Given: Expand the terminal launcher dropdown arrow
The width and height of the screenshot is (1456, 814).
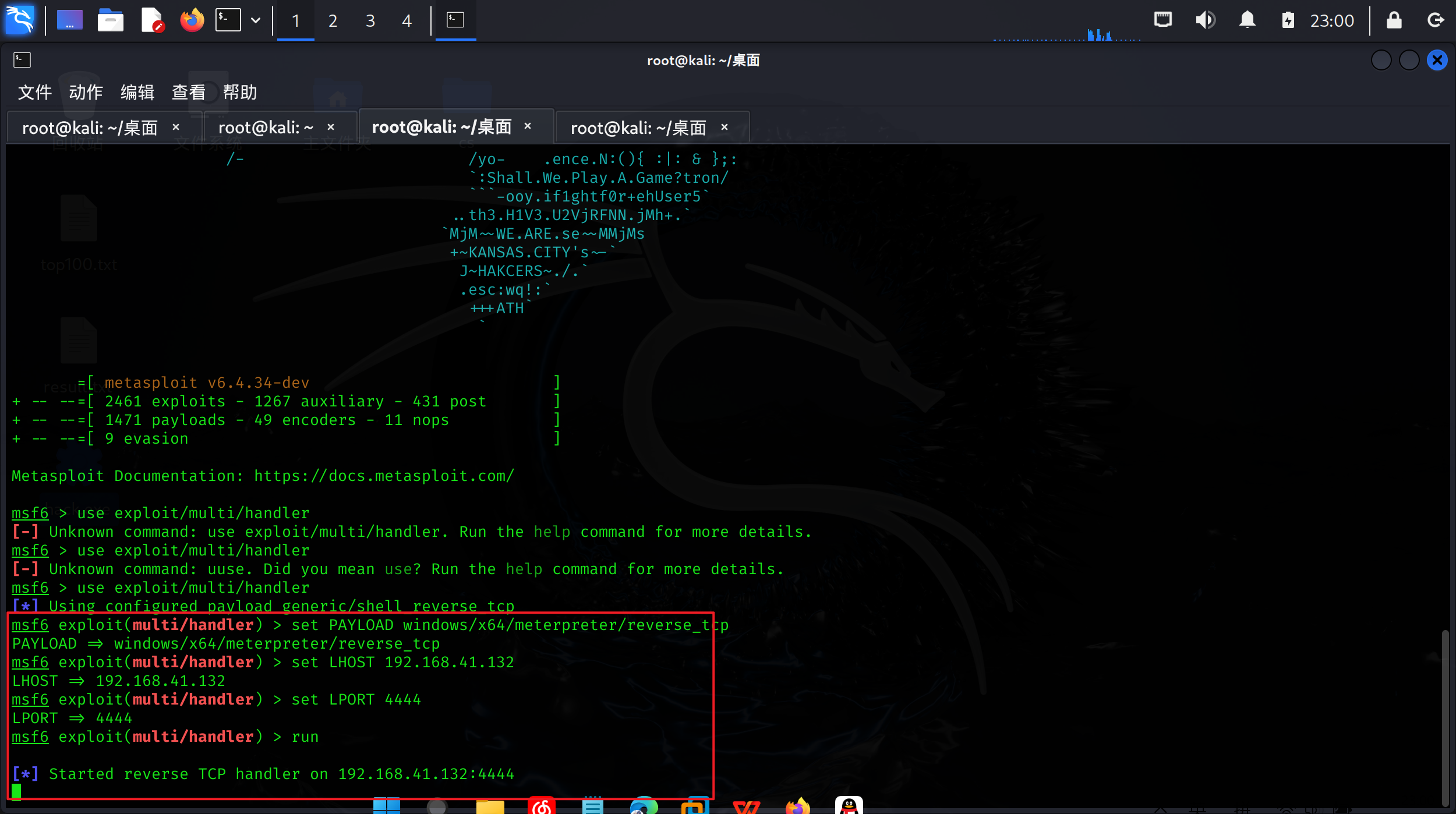Looking at the screenshot, I should [255, 20].
